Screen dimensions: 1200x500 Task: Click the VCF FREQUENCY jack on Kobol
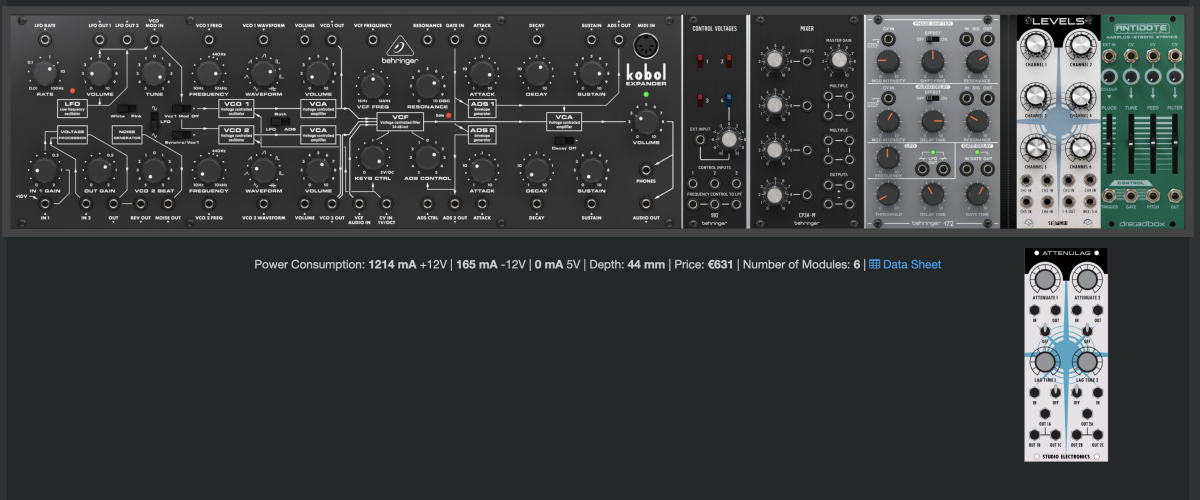[x=372, y=39]
